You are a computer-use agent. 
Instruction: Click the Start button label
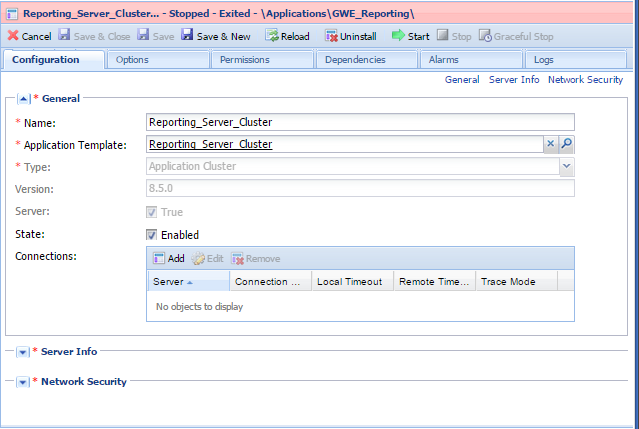coord(419,37)
